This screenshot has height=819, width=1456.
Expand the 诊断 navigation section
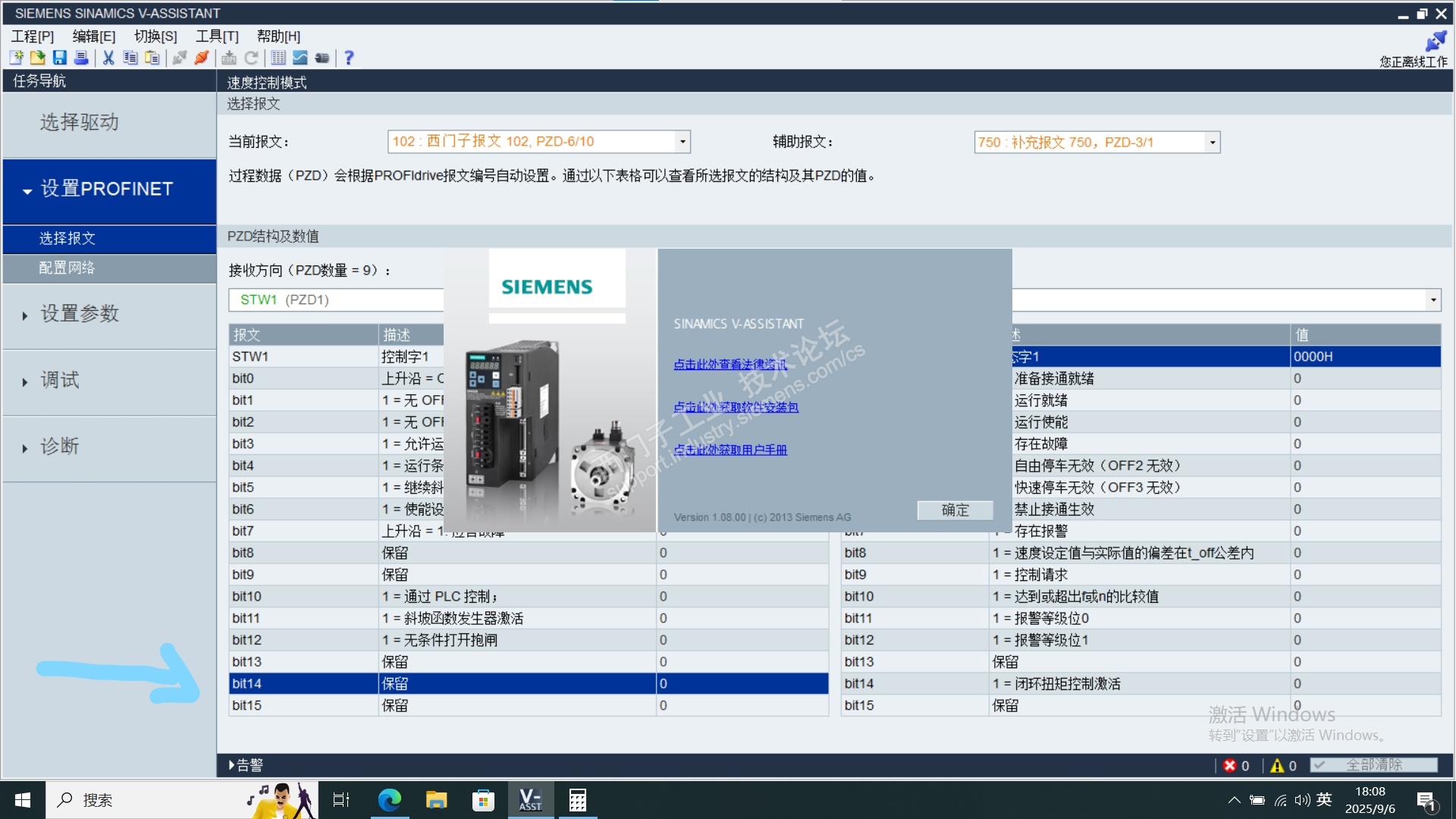pyautogui.click(x=59, y=447)
